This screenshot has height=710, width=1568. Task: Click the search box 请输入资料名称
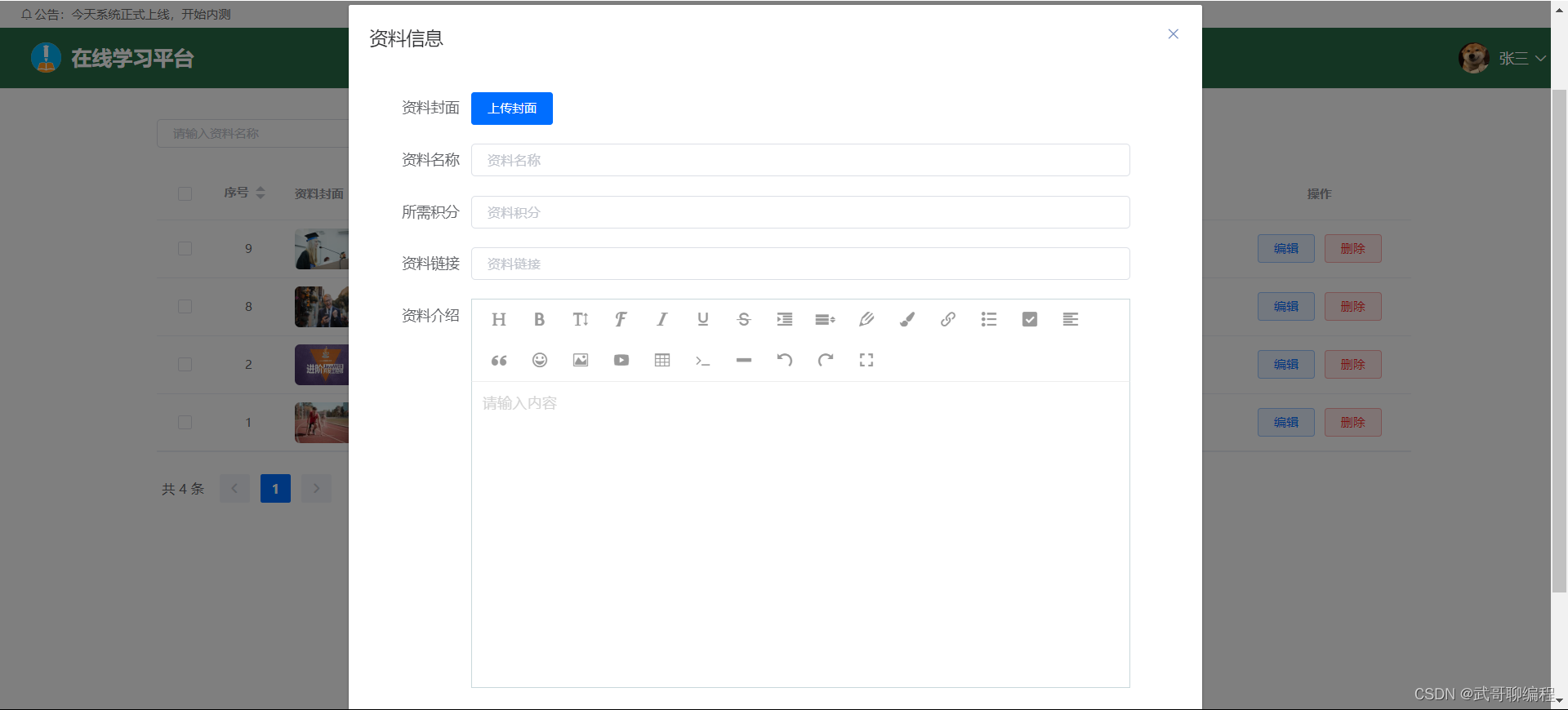pos(253,134)
